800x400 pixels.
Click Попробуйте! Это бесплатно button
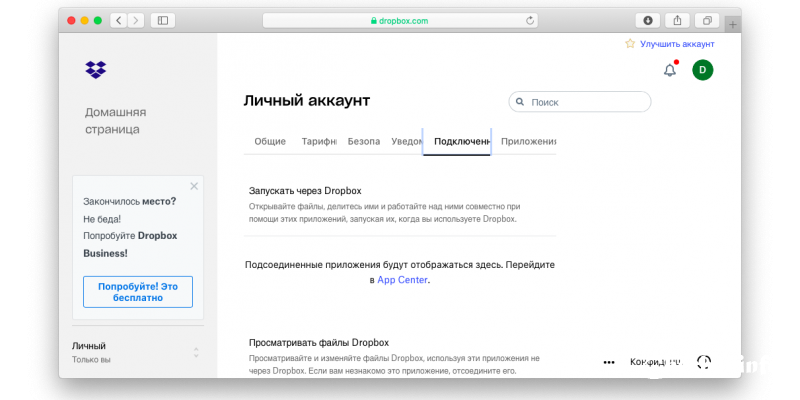(x=138, y=292)
